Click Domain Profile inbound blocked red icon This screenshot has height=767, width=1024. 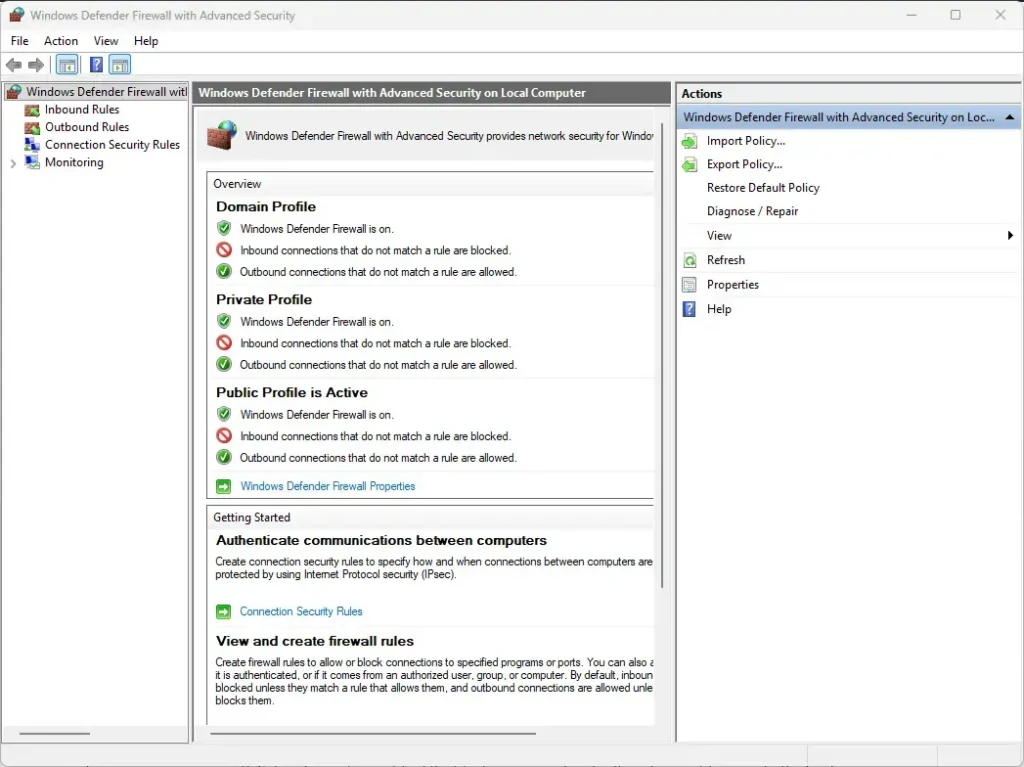click(x=224, y=250)
